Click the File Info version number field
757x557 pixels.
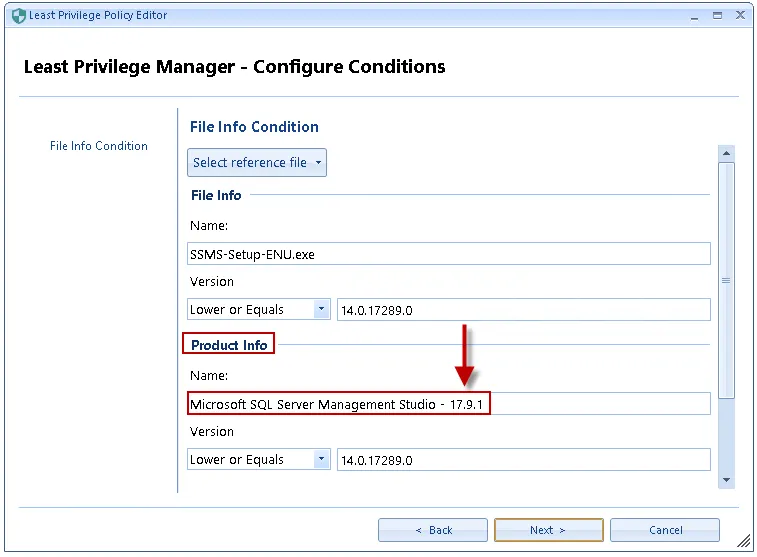[x=523, y=310]
